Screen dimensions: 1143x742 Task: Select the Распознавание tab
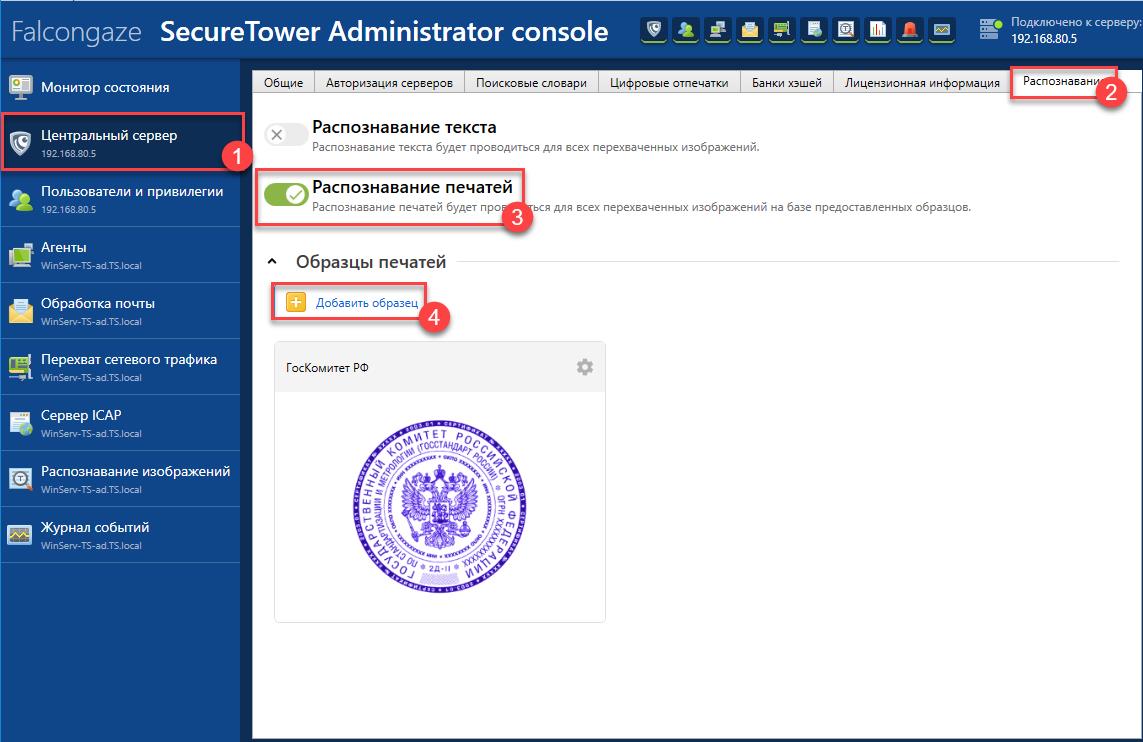(x=1062, y=81)
